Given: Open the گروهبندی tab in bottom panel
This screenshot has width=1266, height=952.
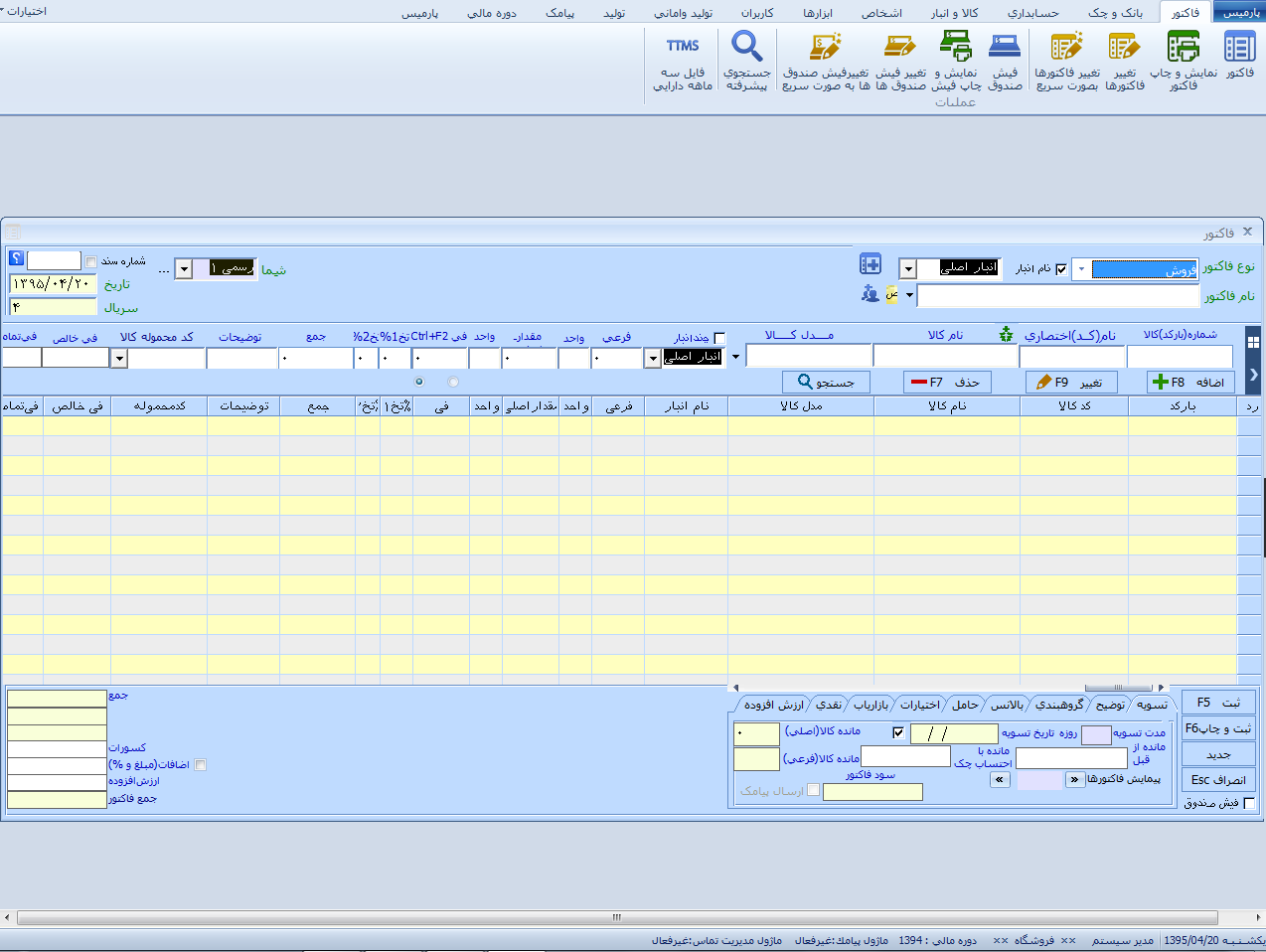Looking at the screenshot, I should coord(1059,705).
